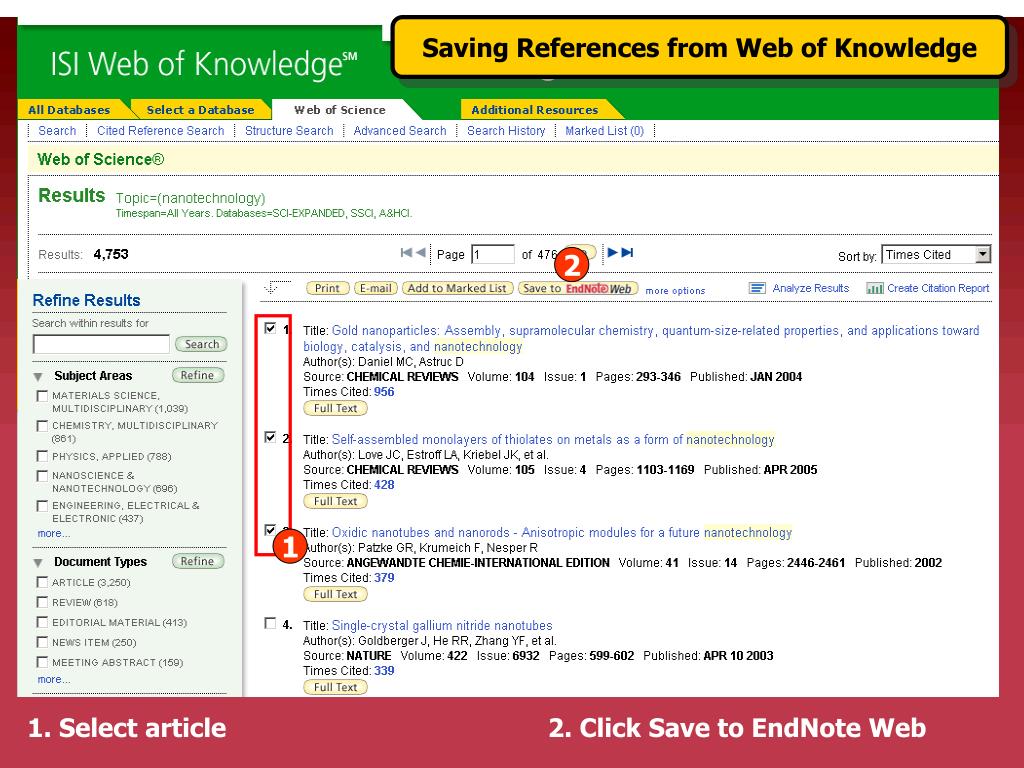View the 428 citing articles link
This screenshot has width=1024, height=768.
(x=384, y=485)
